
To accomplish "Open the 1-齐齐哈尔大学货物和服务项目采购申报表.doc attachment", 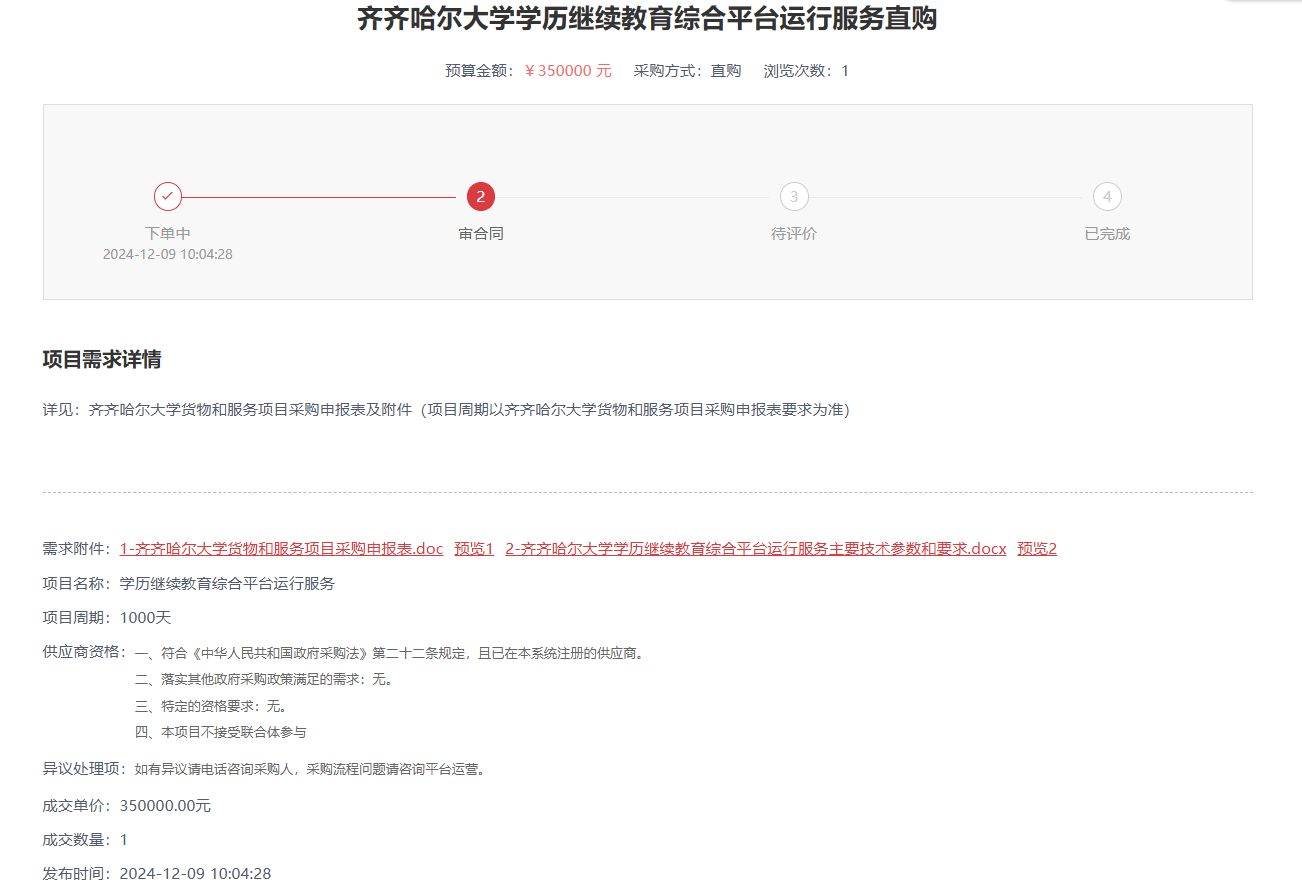I will (x=281, y=549).
